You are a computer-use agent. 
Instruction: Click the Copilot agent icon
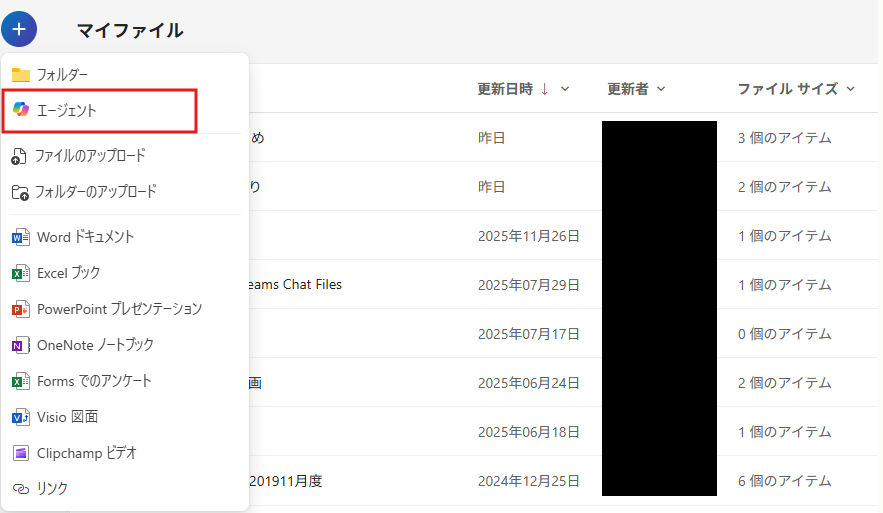pos(21,109)
